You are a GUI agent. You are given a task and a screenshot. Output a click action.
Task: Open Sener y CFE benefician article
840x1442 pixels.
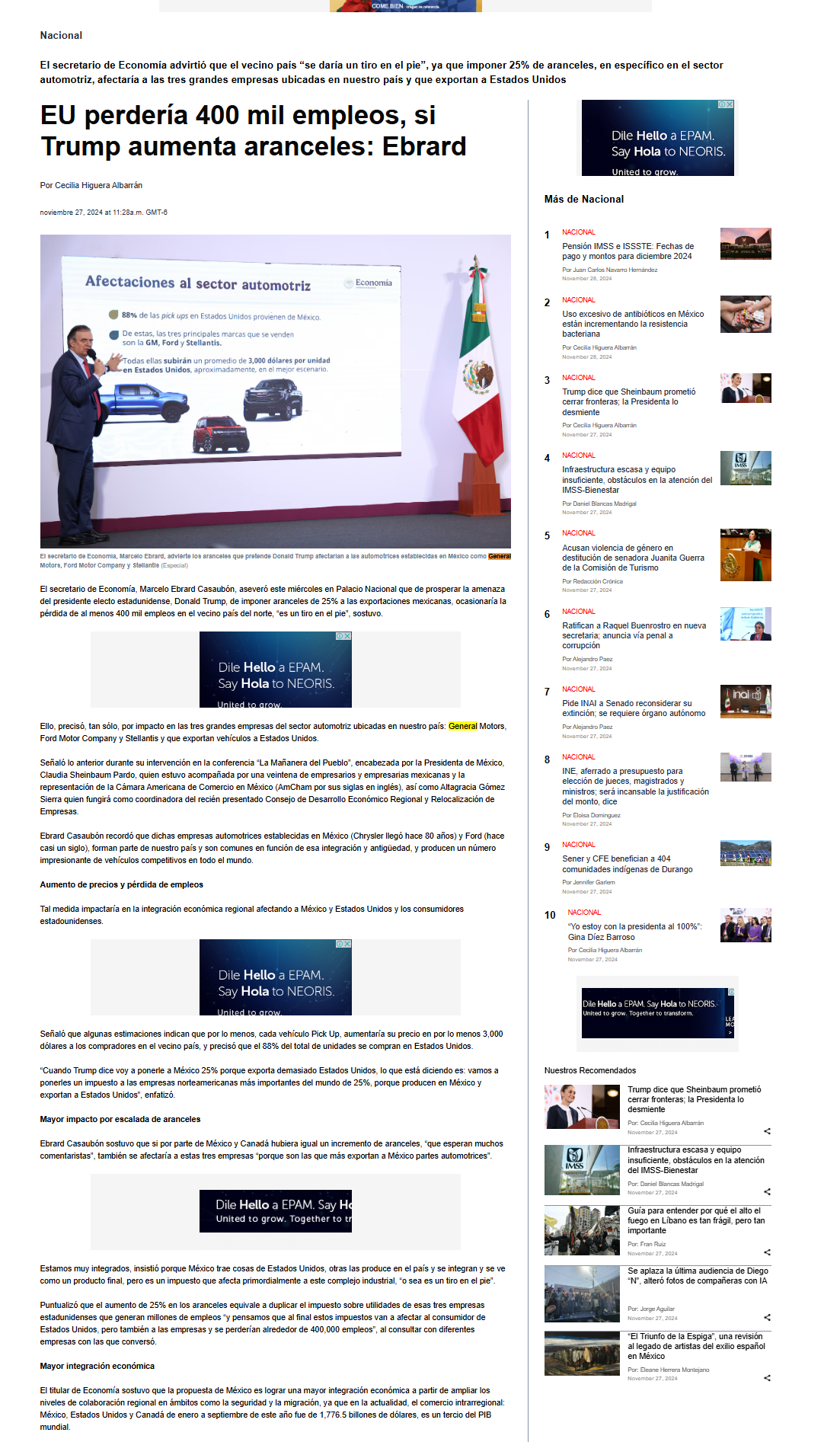click(x=628, y=864)
